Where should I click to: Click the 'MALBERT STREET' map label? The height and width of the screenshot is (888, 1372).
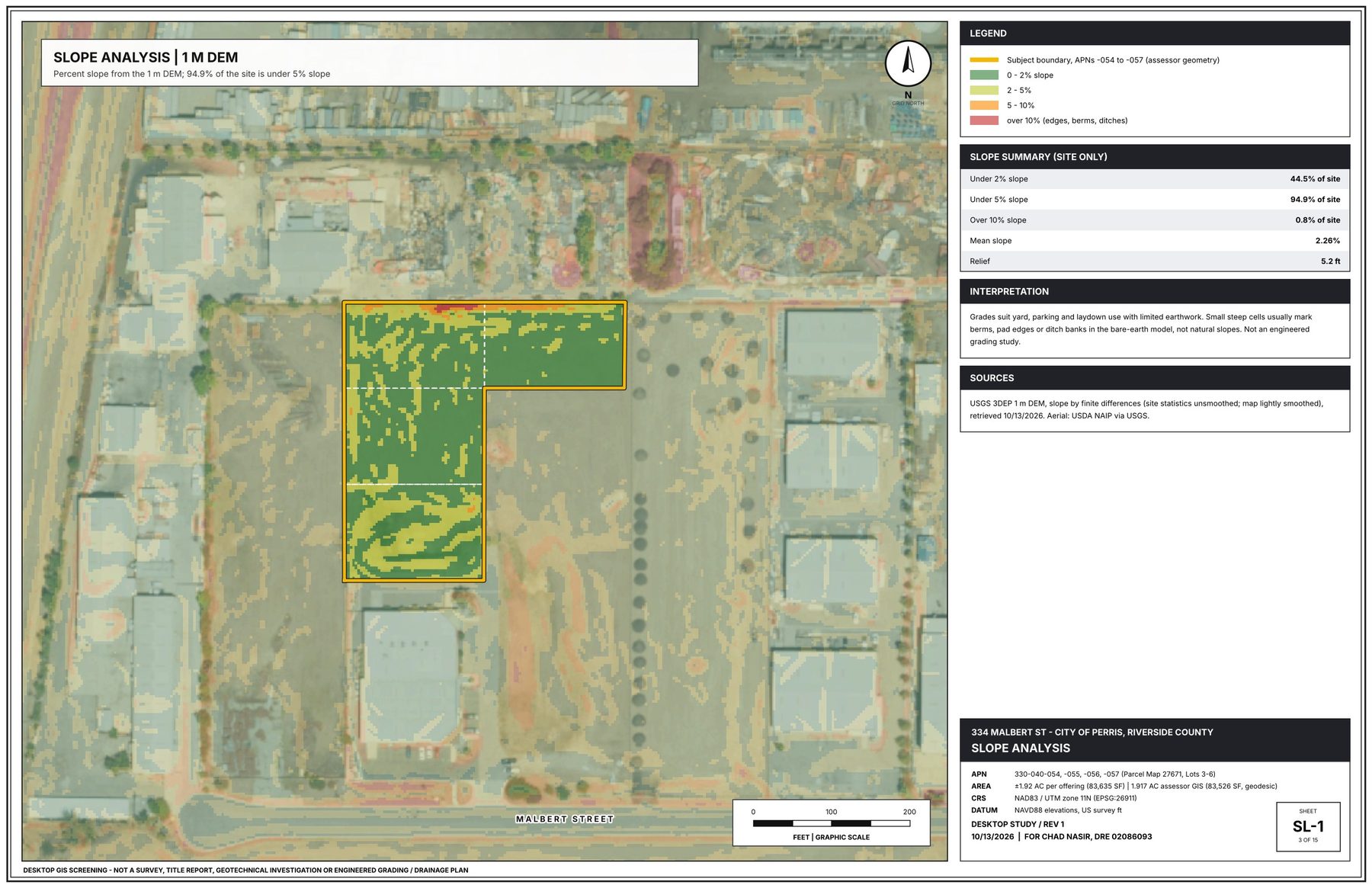pyautogui.click(x=564, y=819)
